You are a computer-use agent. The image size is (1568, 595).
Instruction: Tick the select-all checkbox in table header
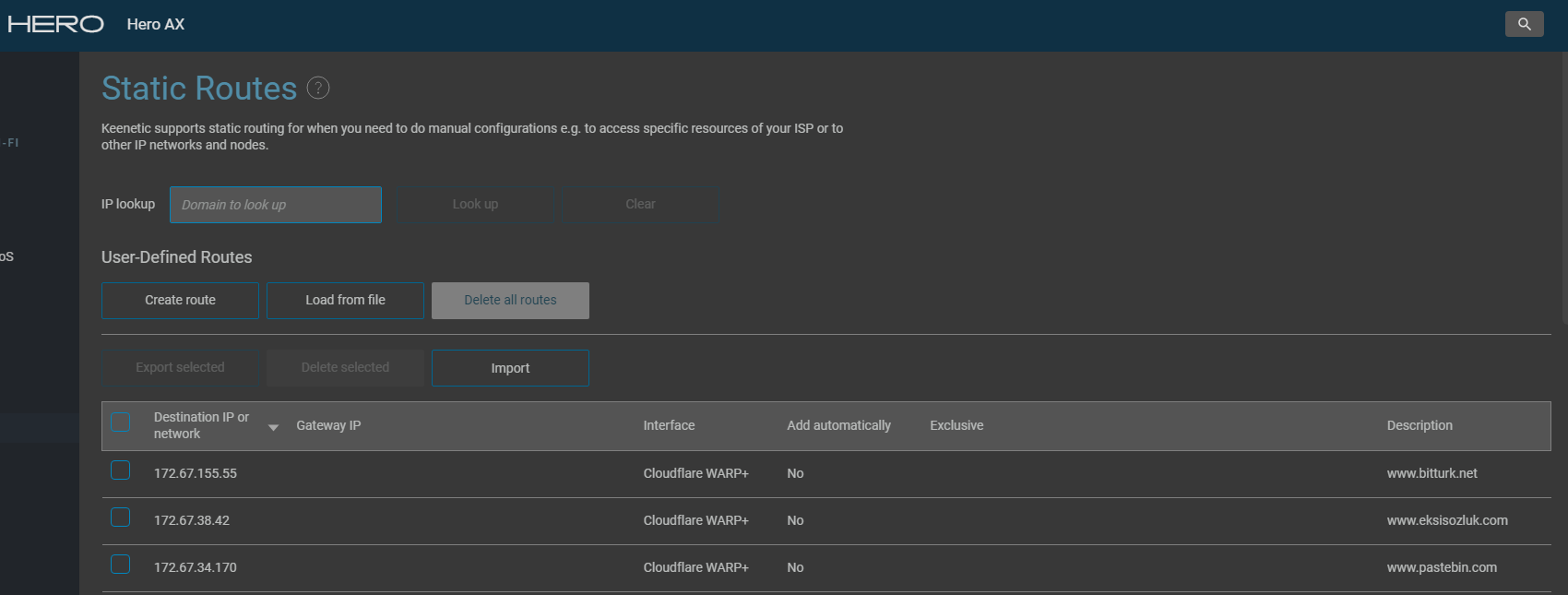[x=121, y=422]
